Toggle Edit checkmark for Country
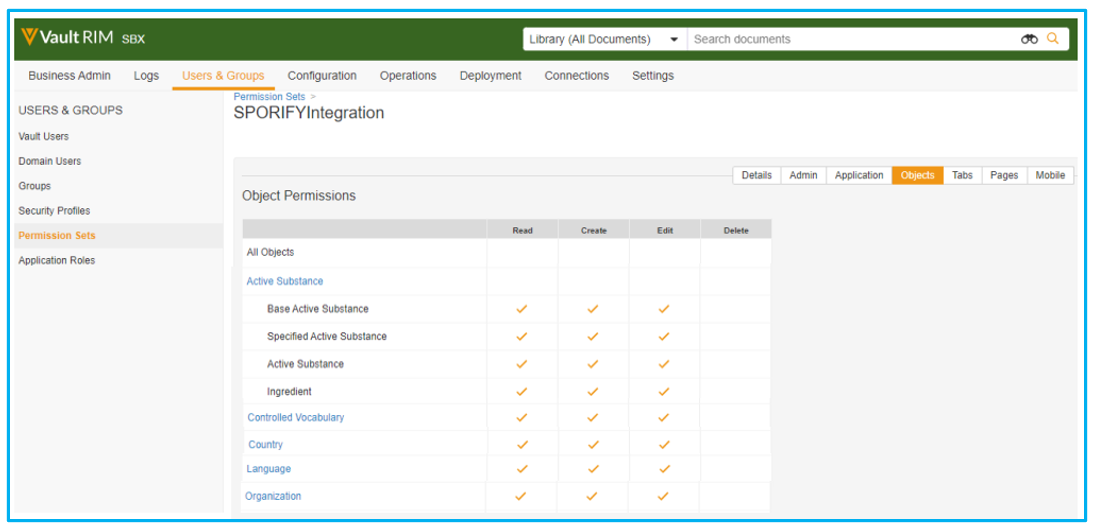The height and width of the screenshot is (531, 1093). (x=664, y=444)
